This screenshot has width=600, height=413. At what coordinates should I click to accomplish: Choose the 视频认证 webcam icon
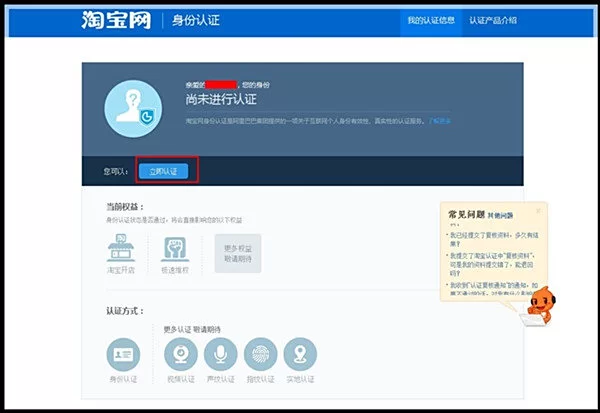[x=180, y=355]
